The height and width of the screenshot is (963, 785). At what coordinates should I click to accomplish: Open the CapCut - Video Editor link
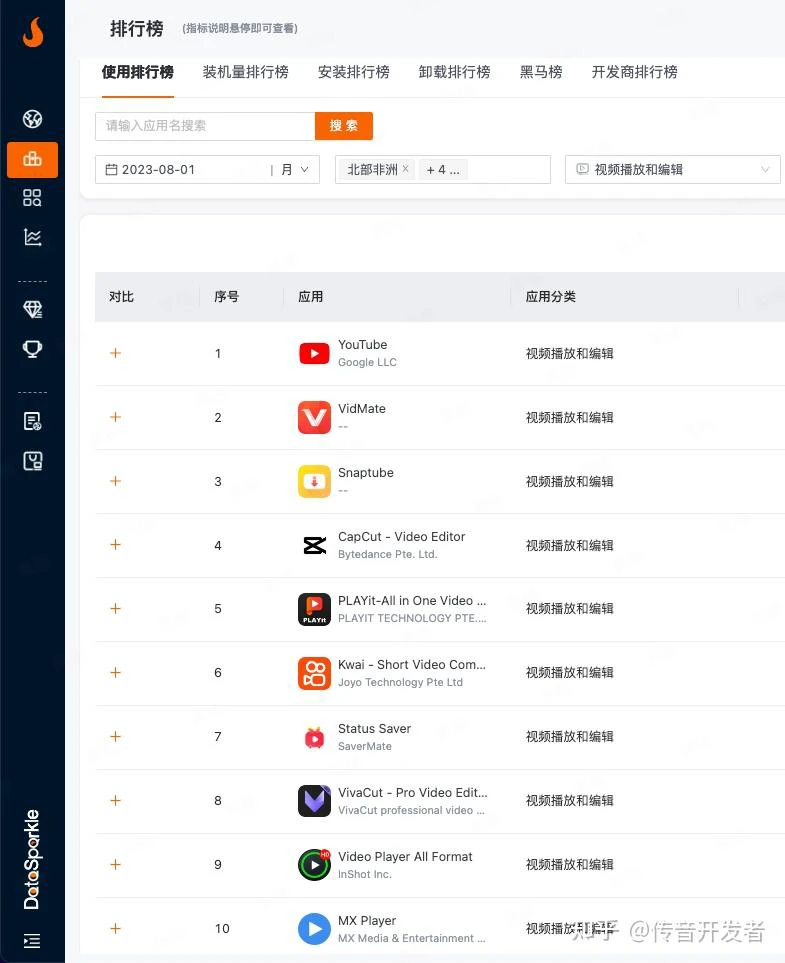point(402,536)
